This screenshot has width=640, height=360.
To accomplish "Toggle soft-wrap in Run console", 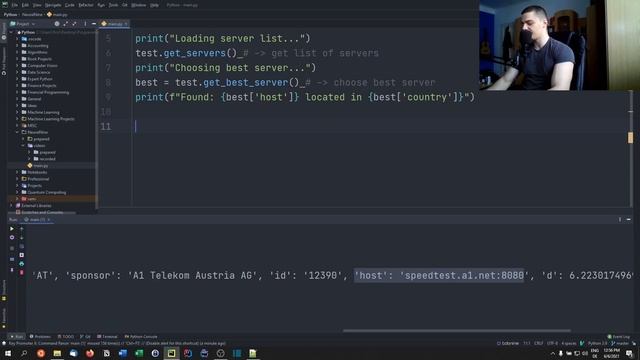I will (22, 247).
